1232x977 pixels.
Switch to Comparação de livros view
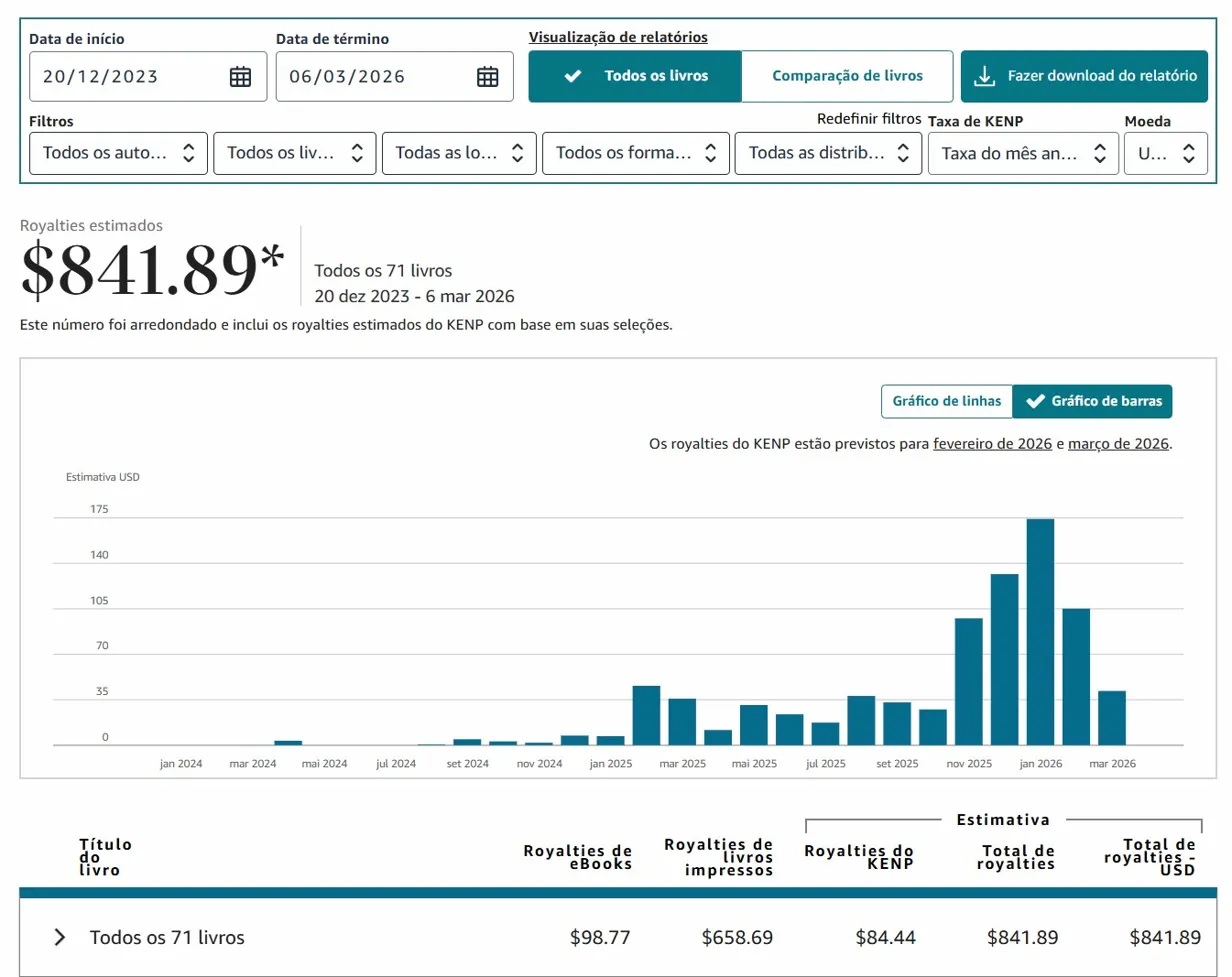[848, 74]
